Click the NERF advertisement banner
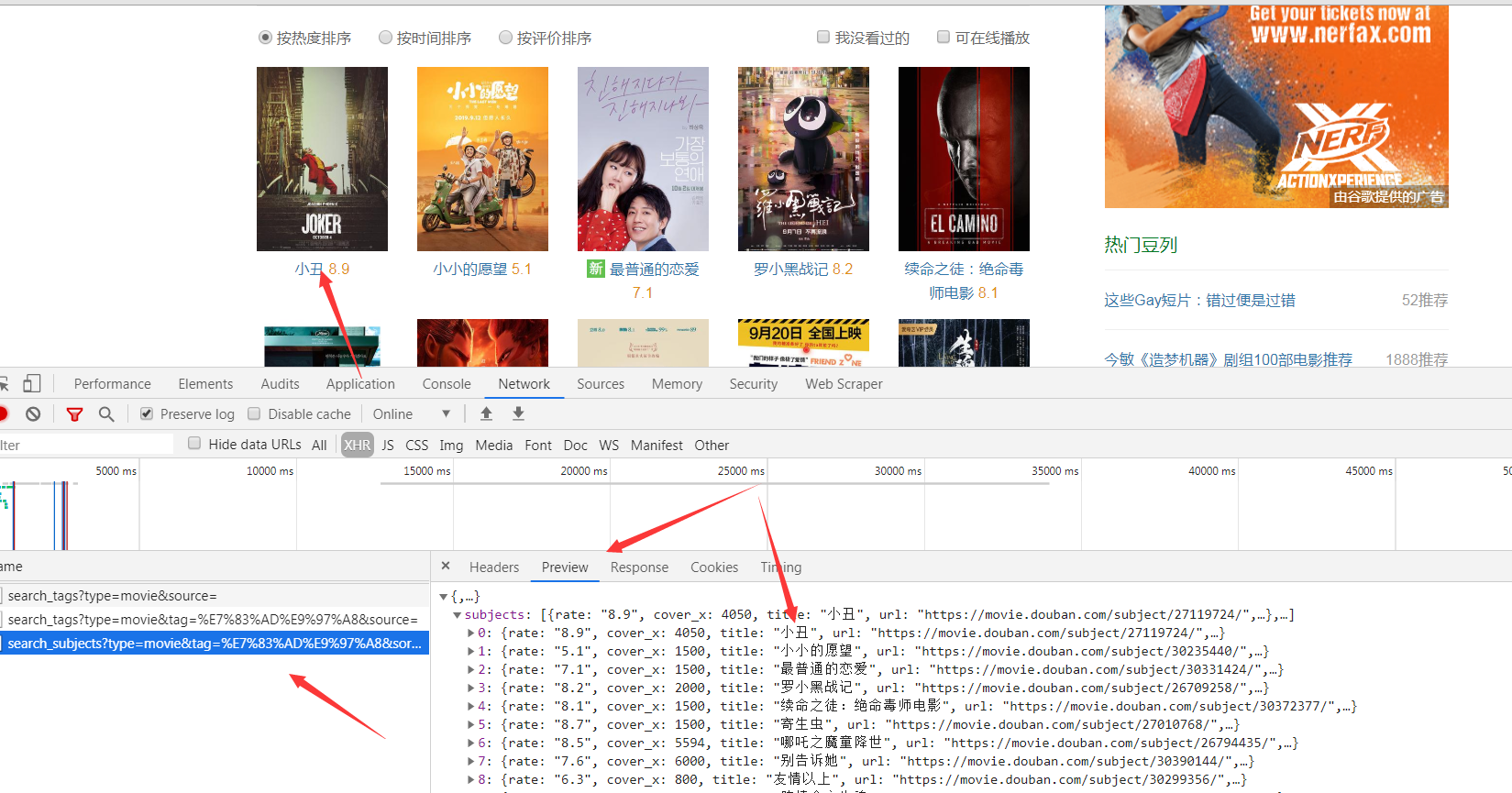Viewport: 1512px width, 793px height. point(1276,106)
